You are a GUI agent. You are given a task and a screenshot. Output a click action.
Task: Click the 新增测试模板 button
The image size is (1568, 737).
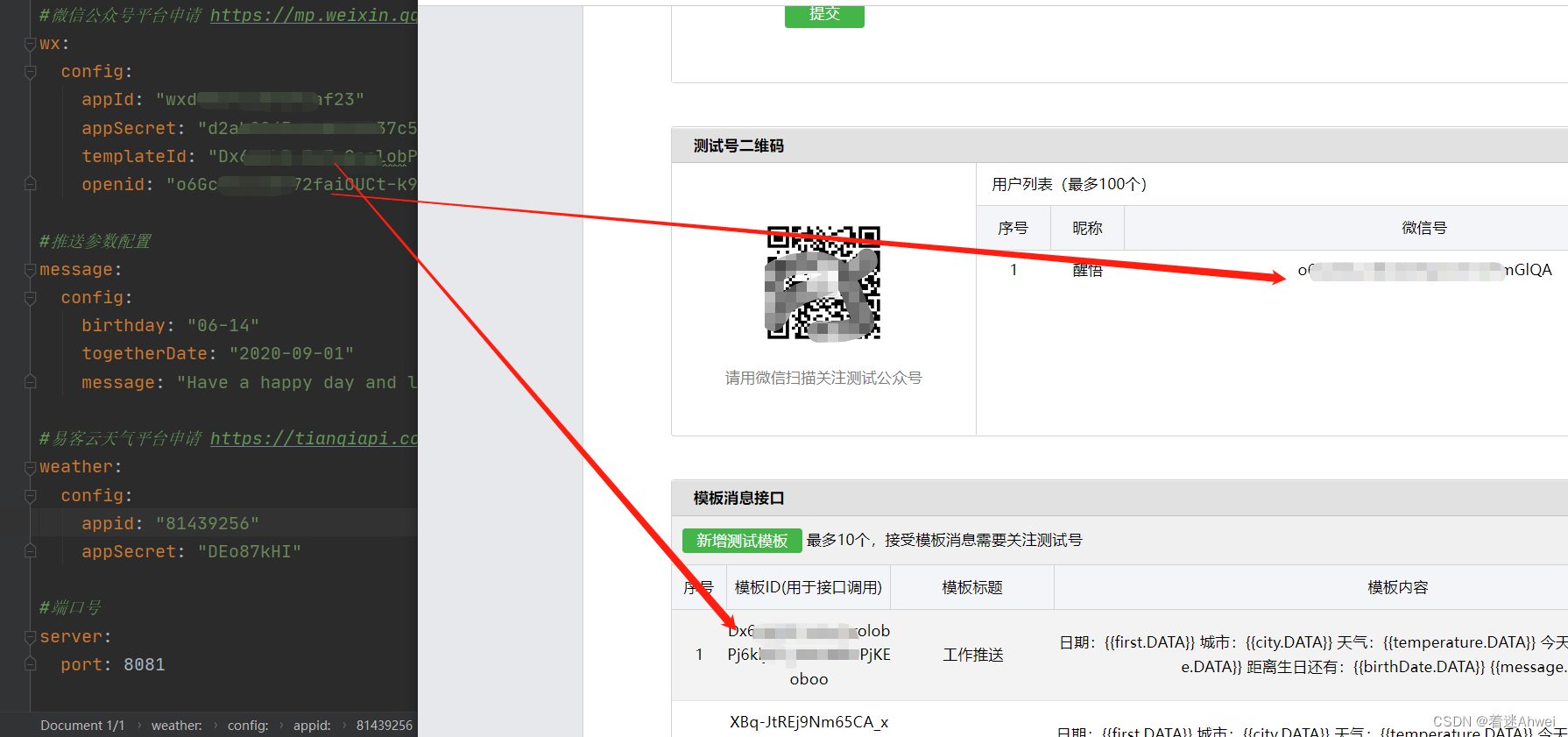click(742, 541)
